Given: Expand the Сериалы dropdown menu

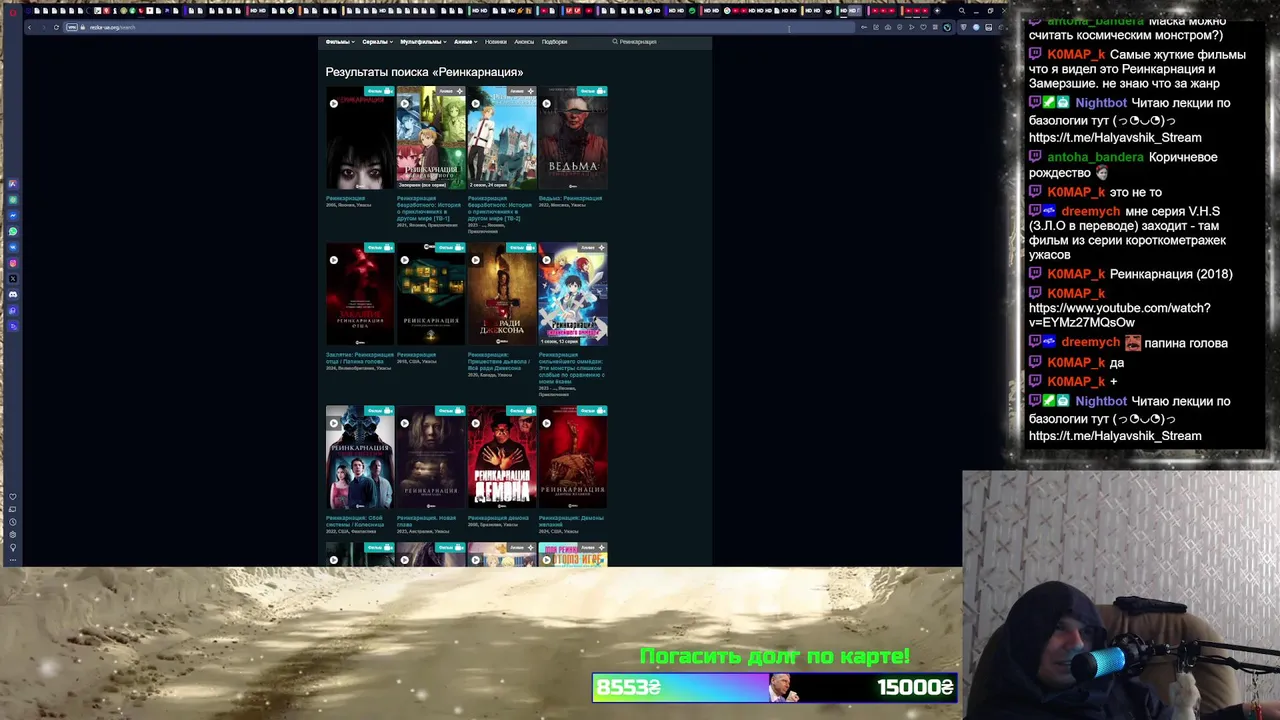Looking at the screenshot, I should [x=377, y=42].
